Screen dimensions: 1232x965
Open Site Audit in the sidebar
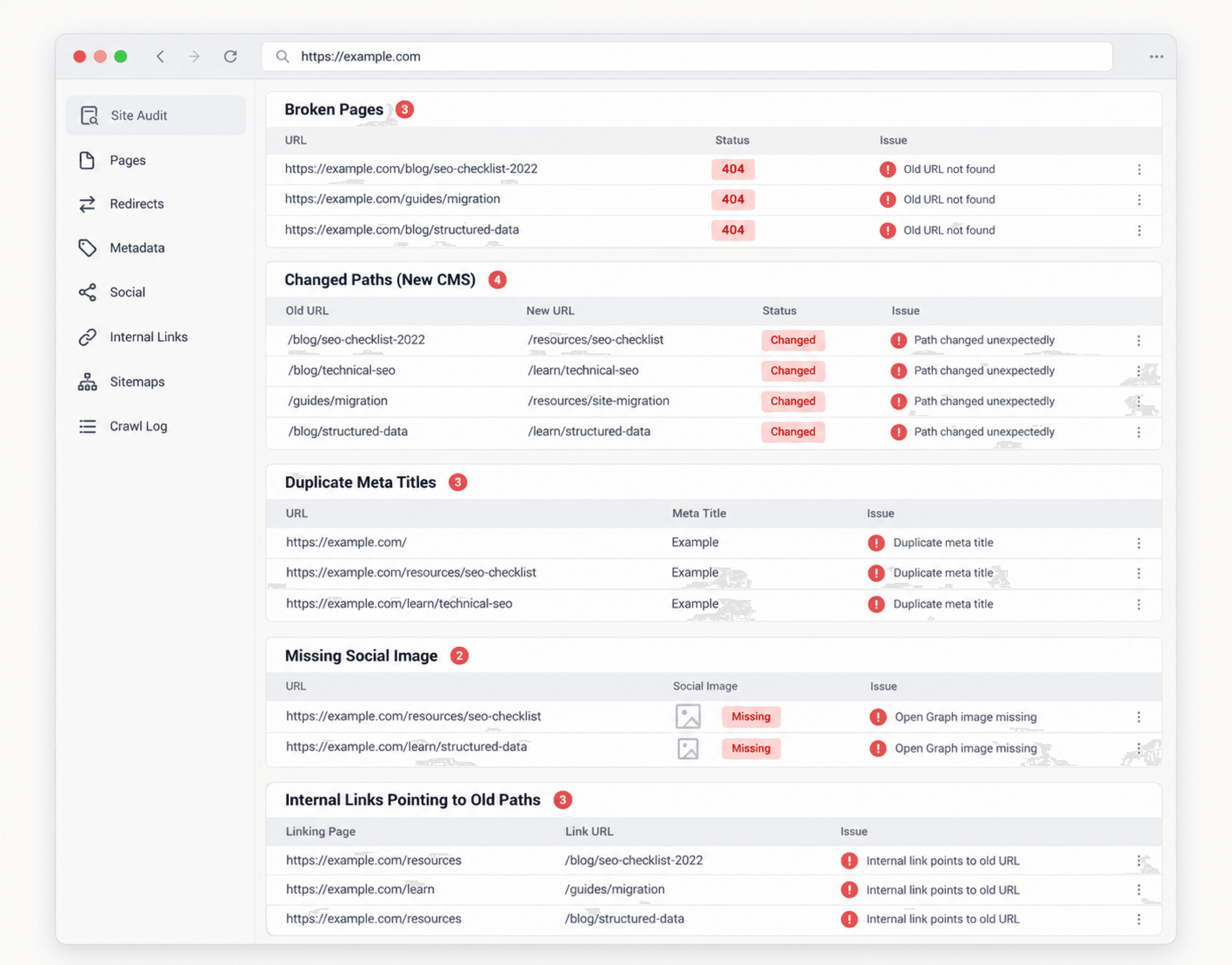pyautogui.click(x=155, y=115)
